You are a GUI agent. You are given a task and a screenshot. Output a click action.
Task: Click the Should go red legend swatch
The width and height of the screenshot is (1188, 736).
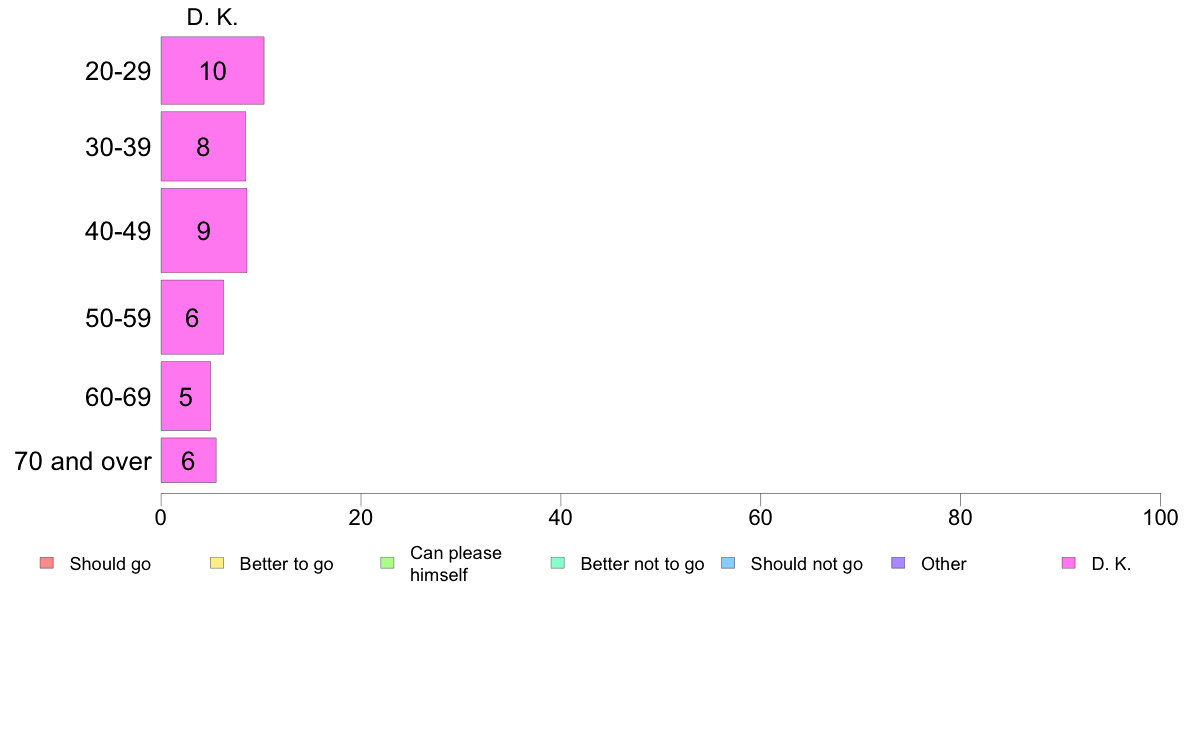tap(47, 563)
